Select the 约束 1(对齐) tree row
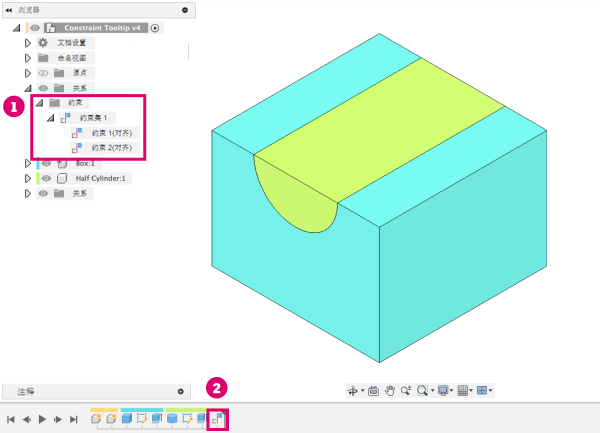 (x=105, y=133)
